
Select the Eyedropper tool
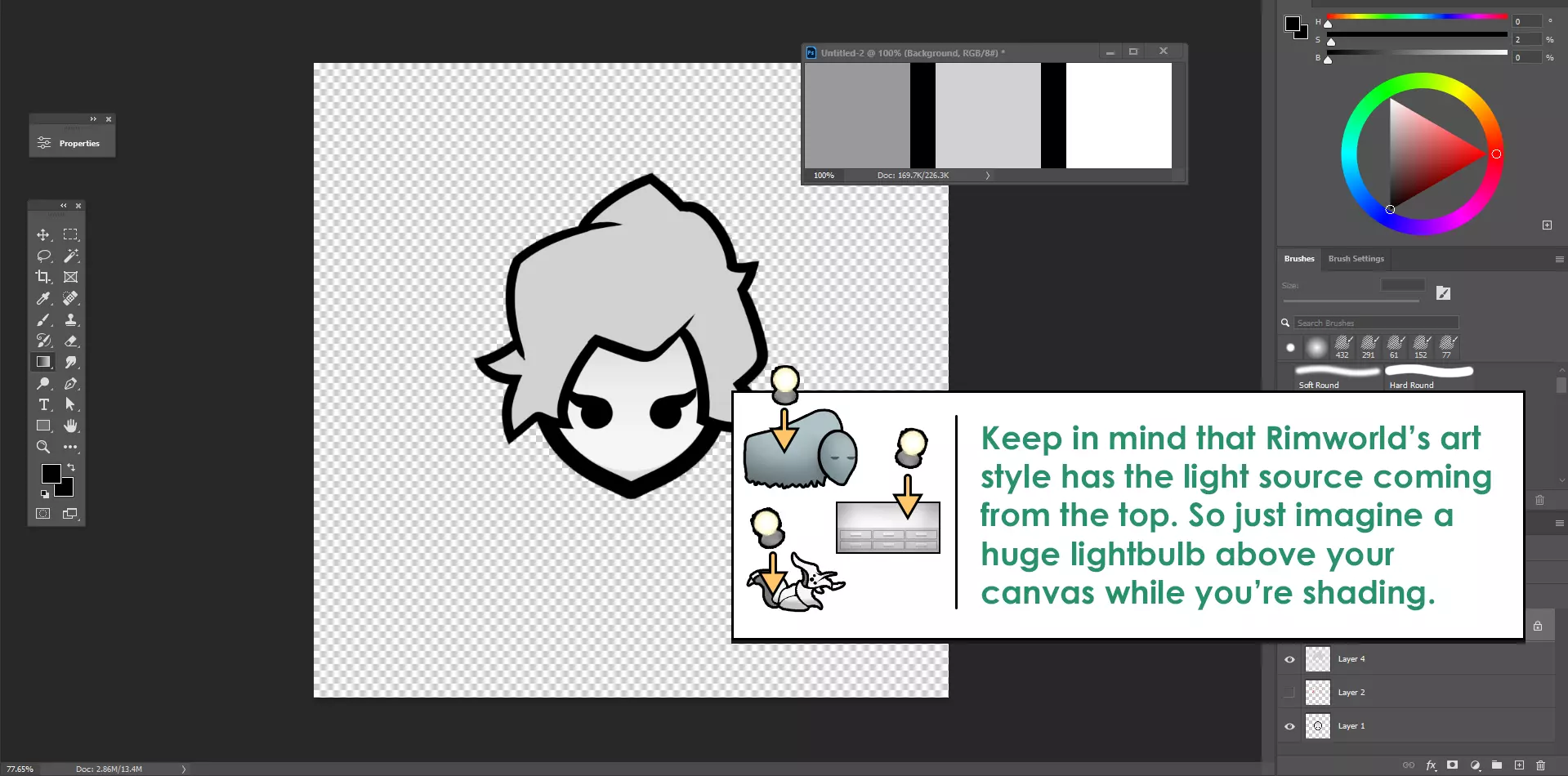pyautogui.click(x=43, y=299)
